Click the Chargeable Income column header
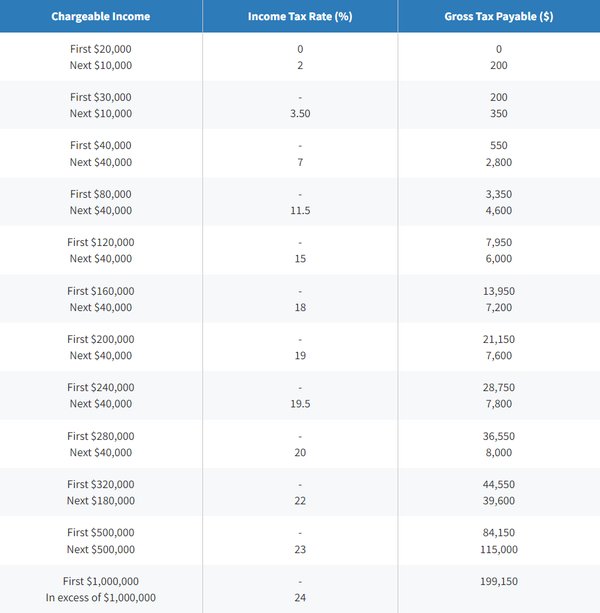The width and height of the screenshot is (600, 613). pyautogui.click(x=101, y=17)
